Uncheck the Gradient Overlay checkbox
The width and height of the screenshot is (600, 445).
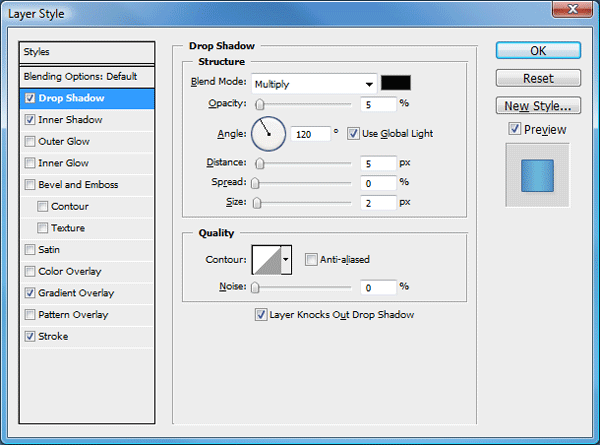[x=30, y=293]
